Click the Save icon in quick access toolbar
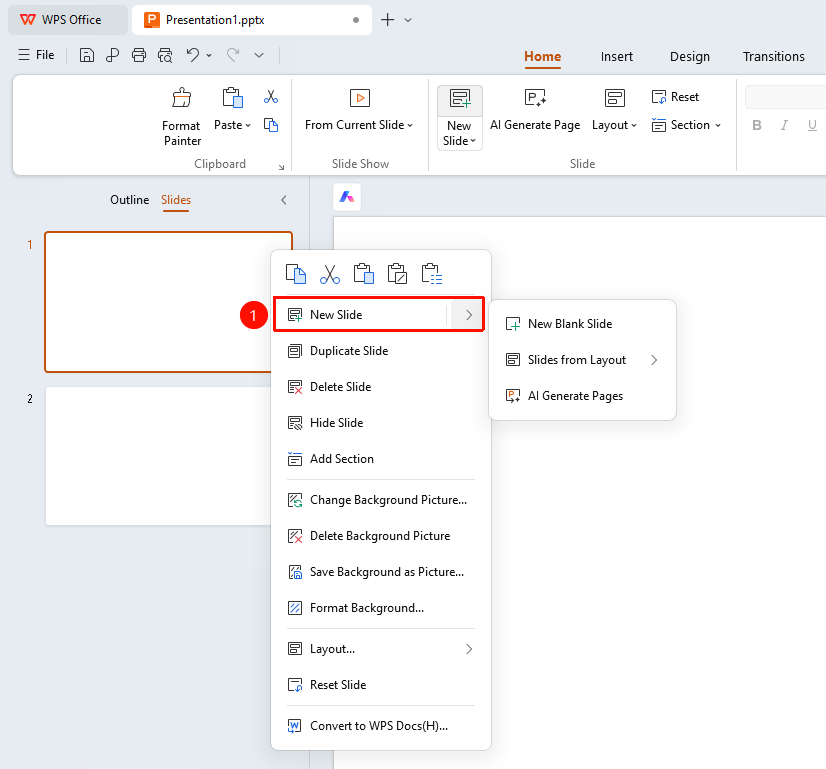 click(x=87, y=55)
